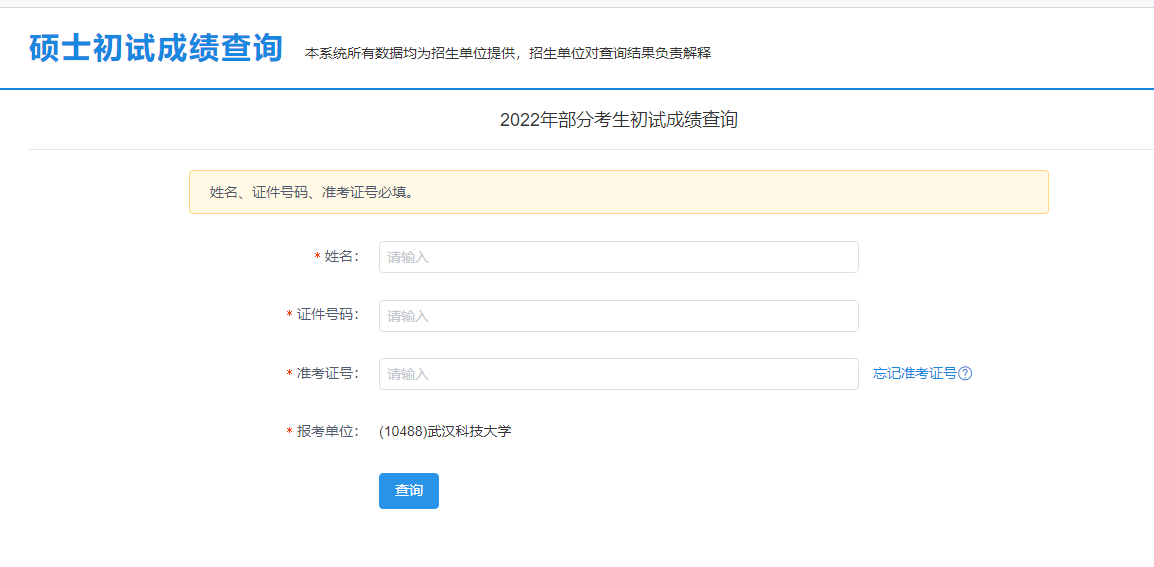The width and height of the screenshot is (1154, 567).
Task: Click the red asterisk beside 证件号码
Action: click(289, 317)
